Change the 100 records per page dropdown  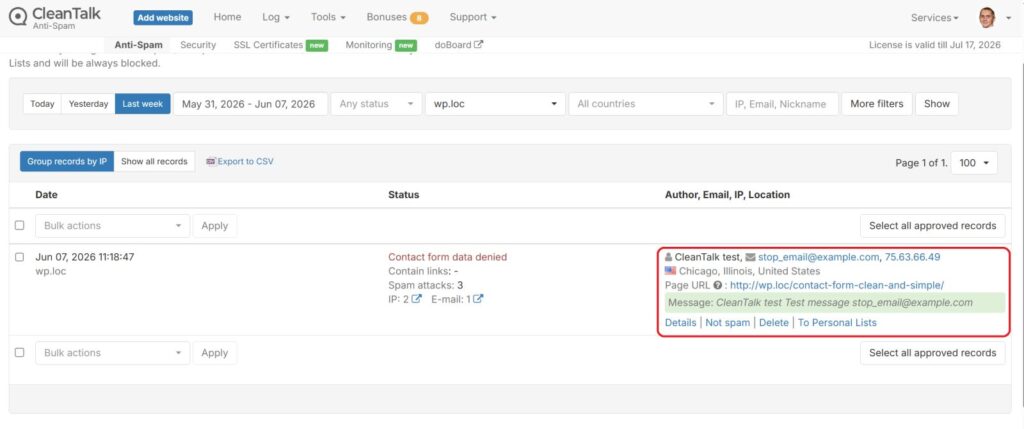coord(974,163)
